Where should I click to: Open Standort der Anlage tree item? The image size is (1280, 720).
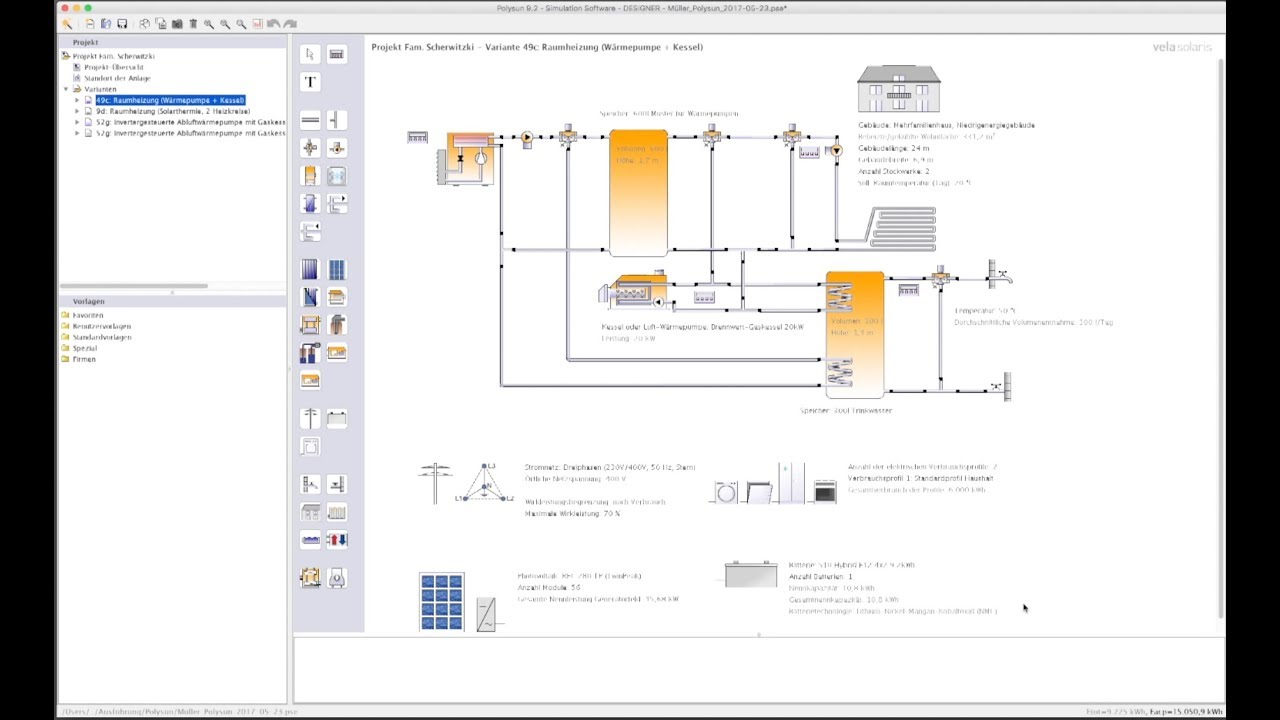pos(118,78)
